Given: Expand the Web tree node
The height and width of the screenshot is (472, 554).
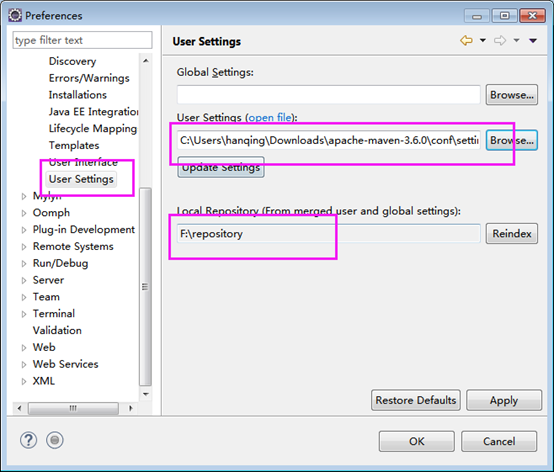Looking at the screenshot, I should click(x=24, y=348).
